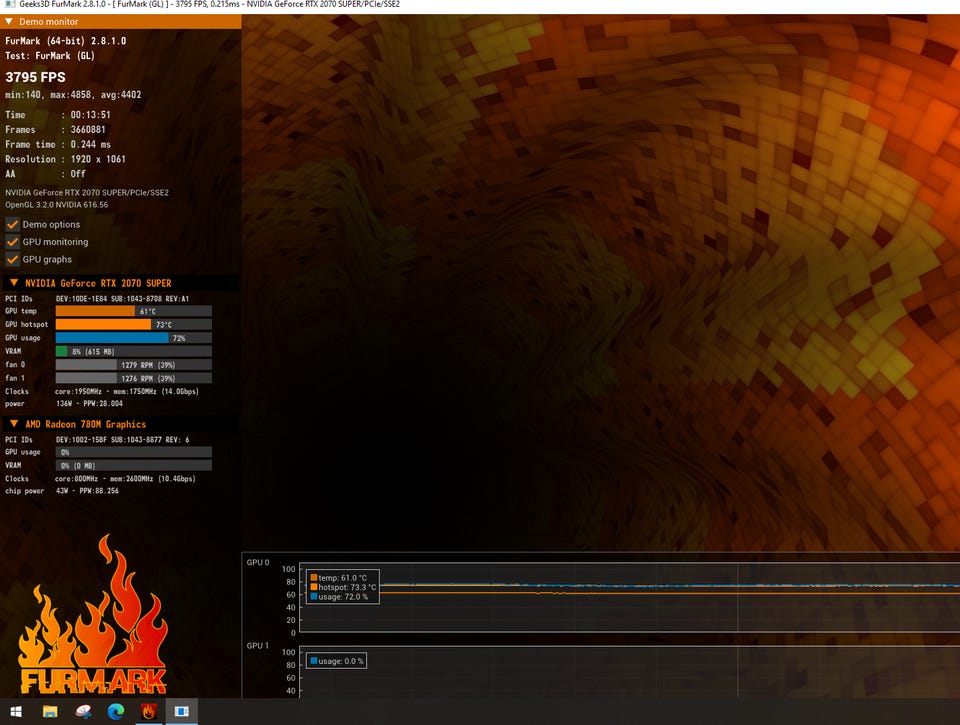Click the hotspot 73.3 °C legend swatch

click(x=314, y=587)
